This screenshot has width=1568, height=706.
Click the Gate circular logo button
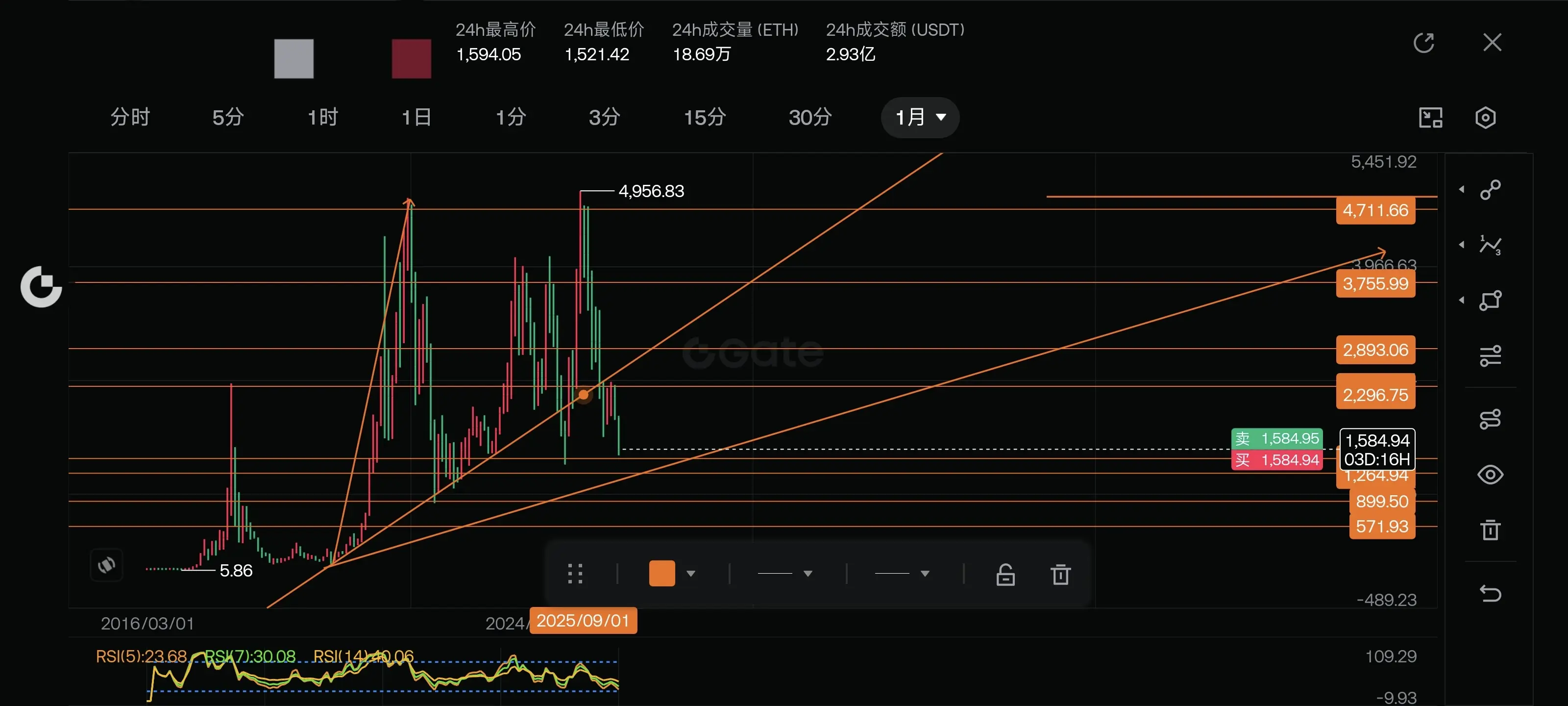click(x=41, y=287)
